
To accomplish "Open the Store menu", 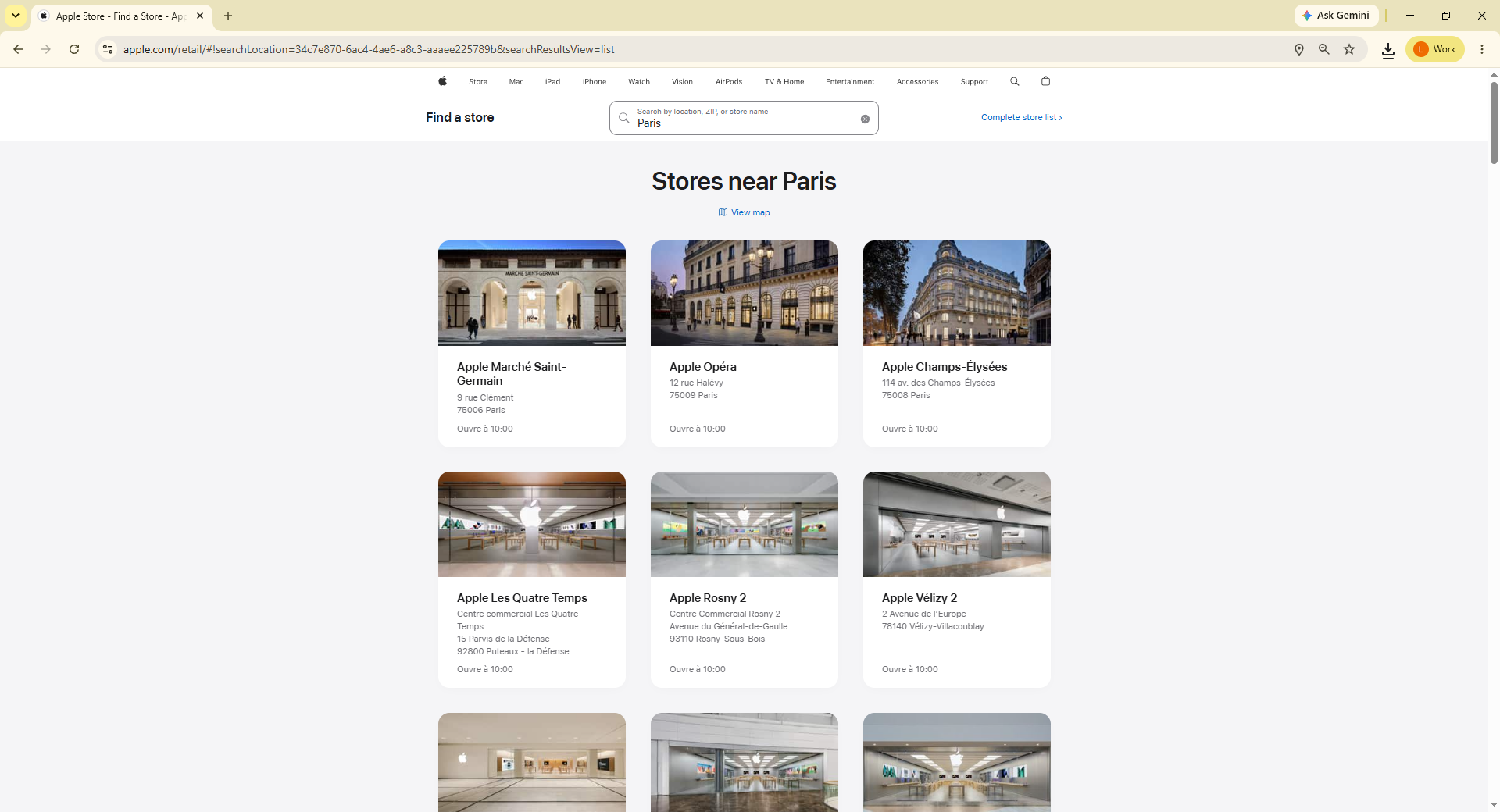I will pyautogui.click(x=478, y=82).
